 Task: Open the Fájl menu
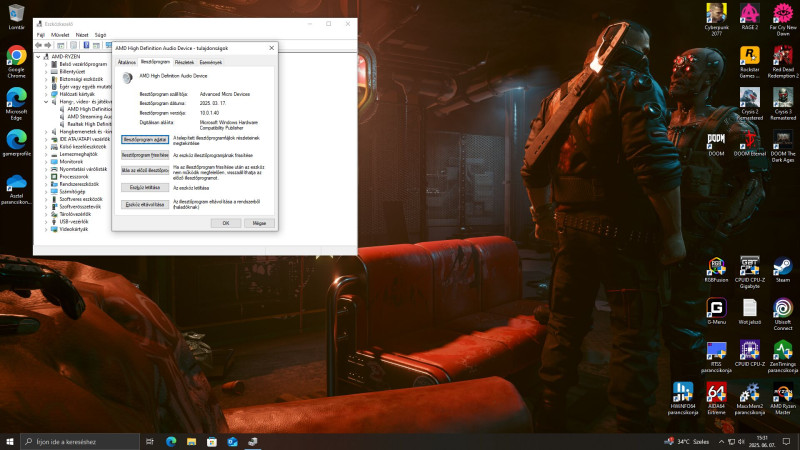coord(41,35)
